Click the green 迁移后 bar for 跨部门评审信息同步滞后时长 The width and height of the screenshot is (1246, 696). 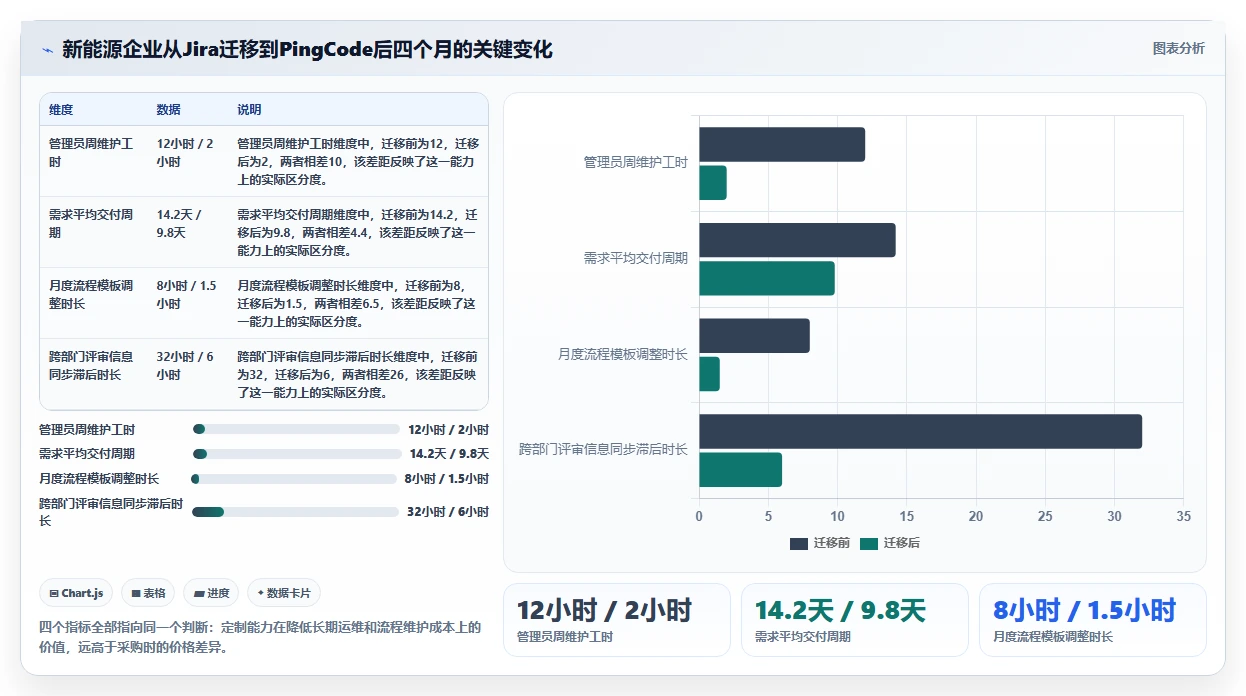740,470
